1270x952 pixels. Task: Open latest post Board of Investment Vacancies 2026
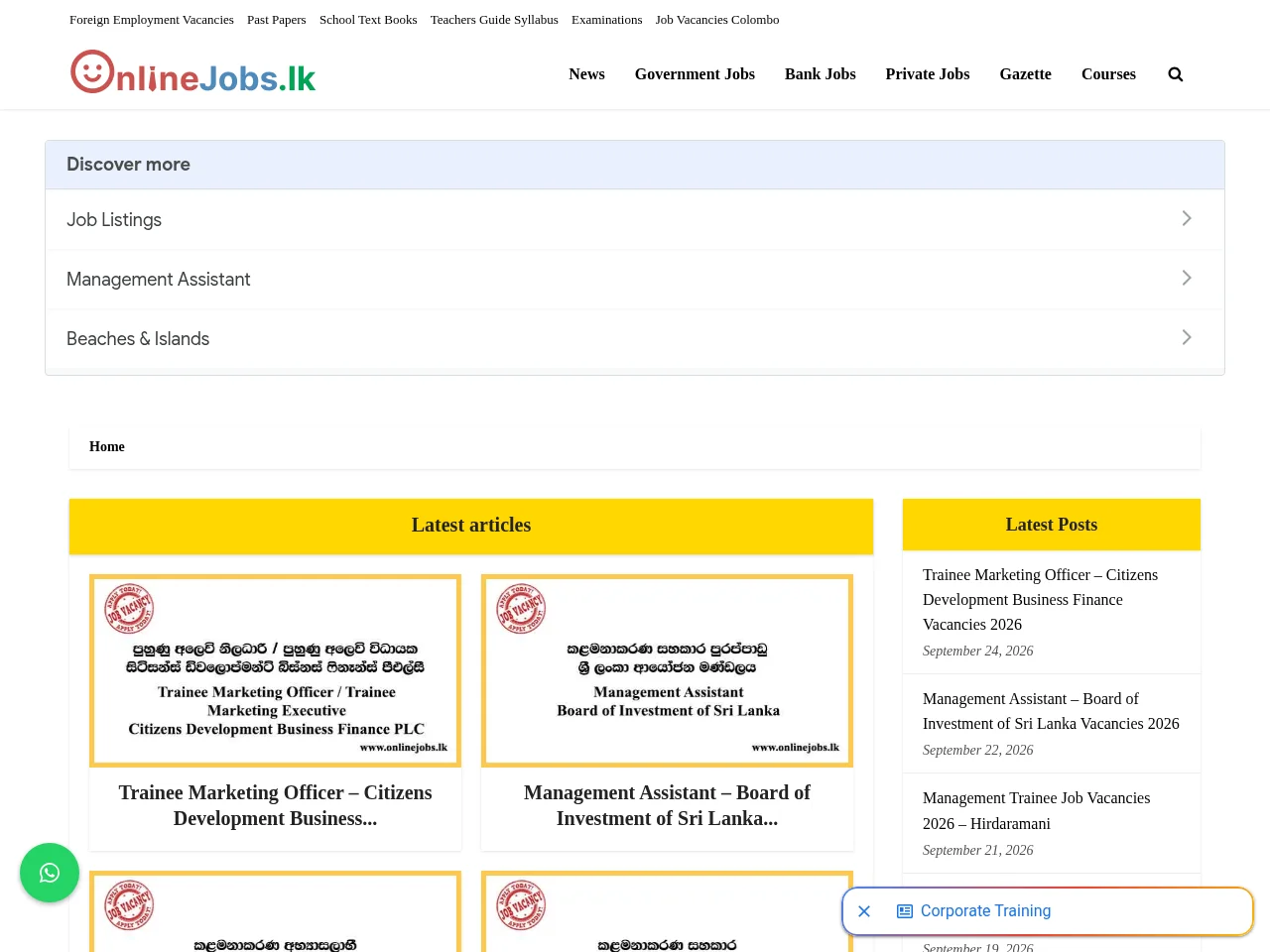point(1051,711)
